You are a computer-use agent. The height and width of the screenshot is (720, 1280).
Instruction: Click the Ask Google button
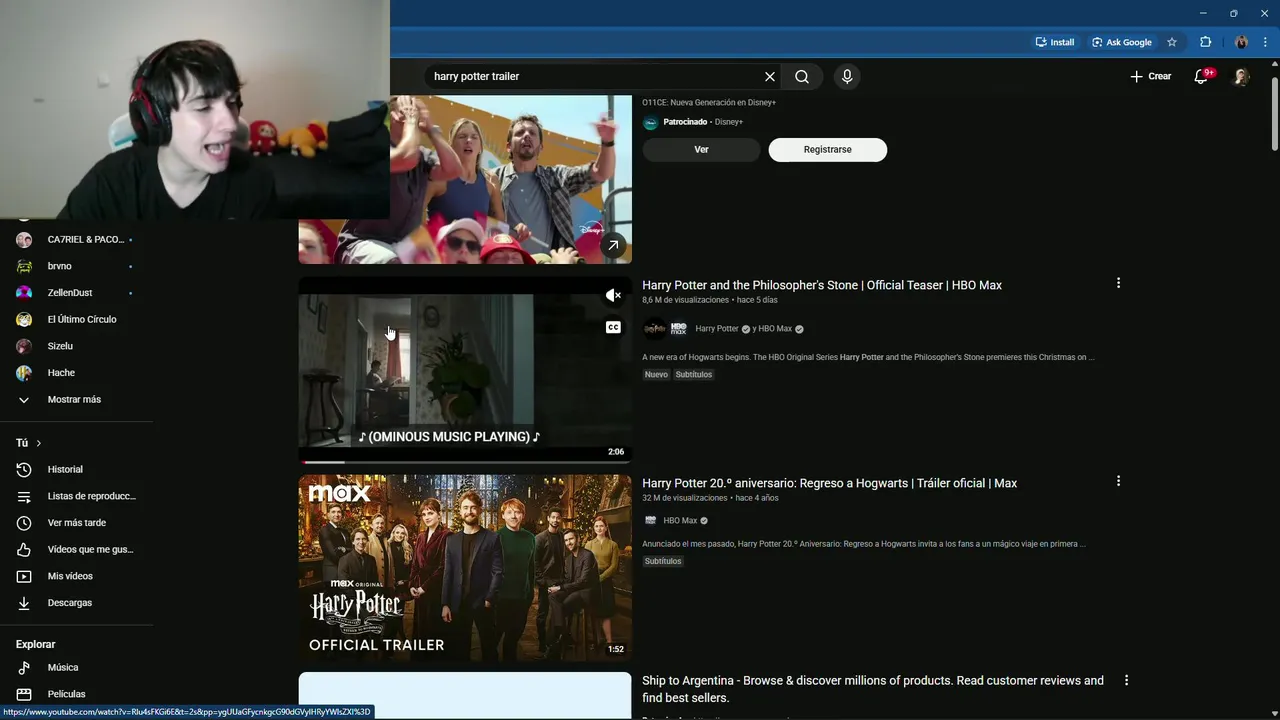click(1122, 42)
